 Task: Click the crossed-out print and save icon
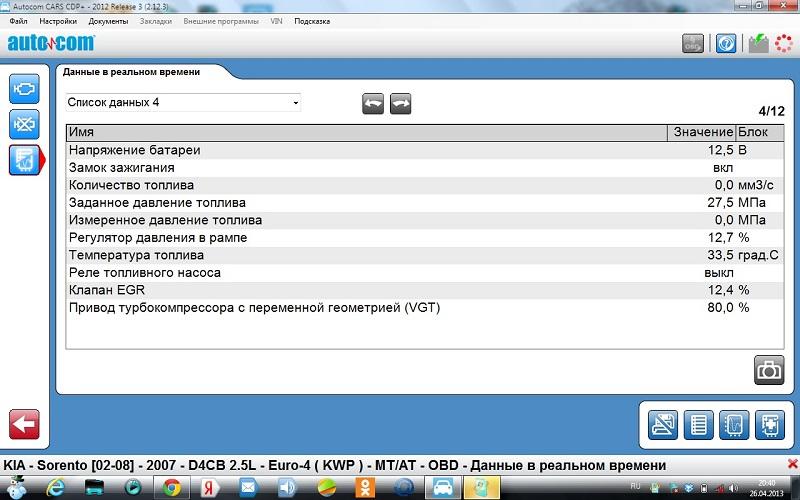pyautogui.click(x=663, y=424)
